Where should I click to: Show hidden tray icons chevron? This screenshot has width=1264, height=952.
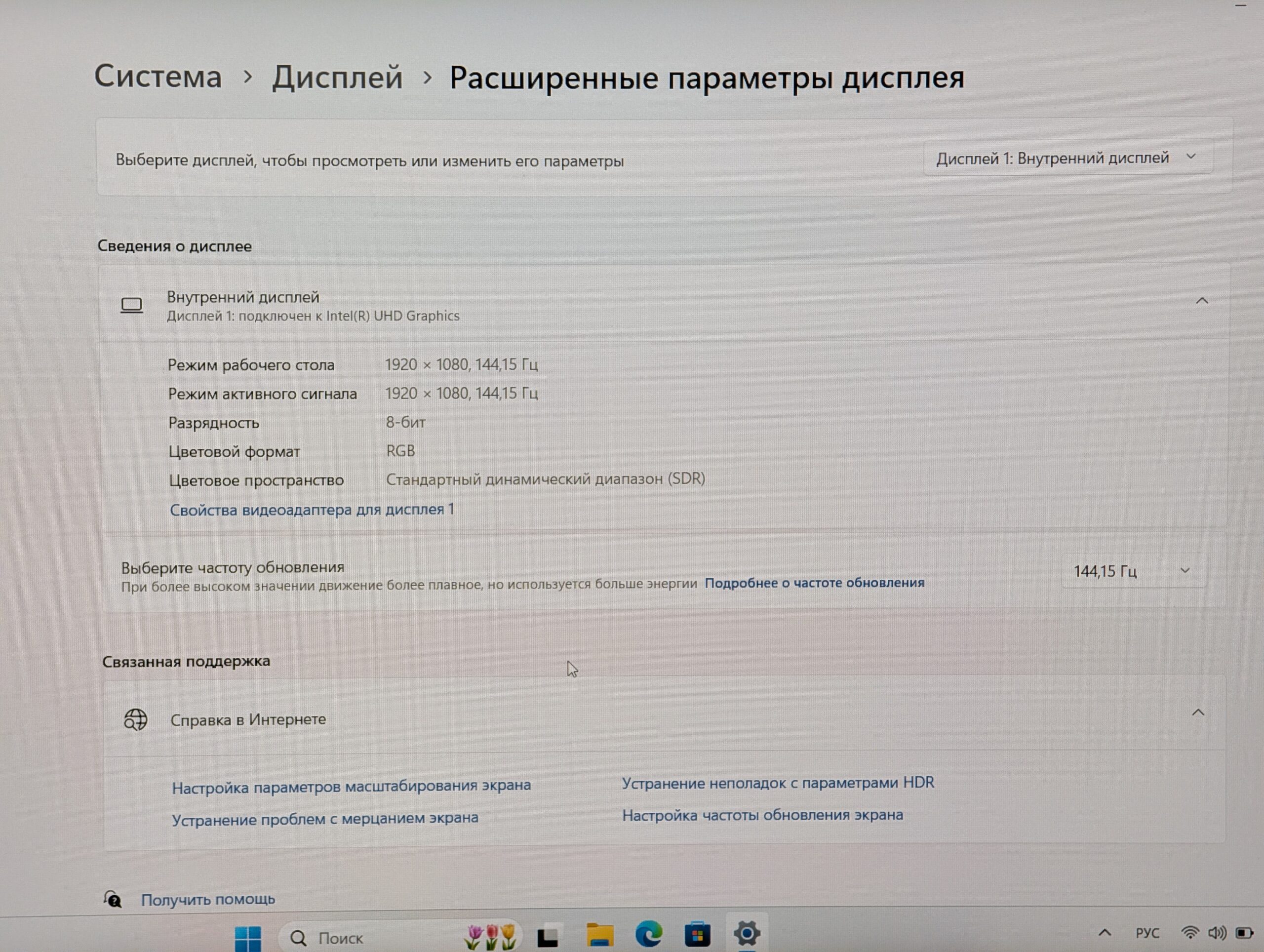pos(1105,933)
